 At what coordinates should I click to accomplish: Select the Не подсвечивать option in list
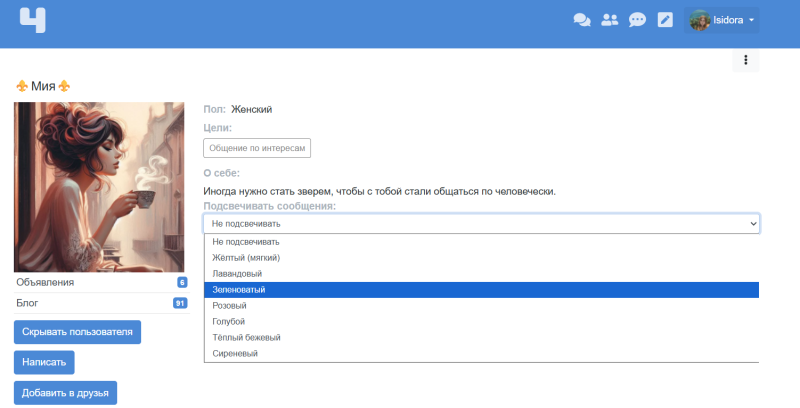coord(246,242)
